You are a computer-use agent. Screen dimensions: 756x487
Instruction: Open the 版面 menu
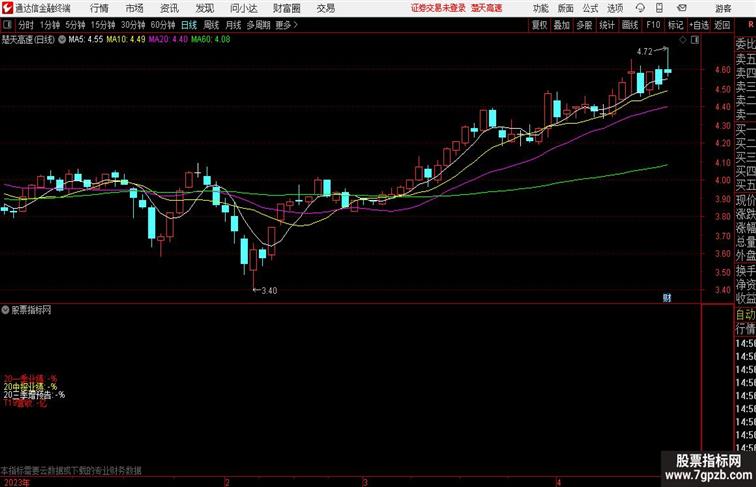(x=566, y=8)
